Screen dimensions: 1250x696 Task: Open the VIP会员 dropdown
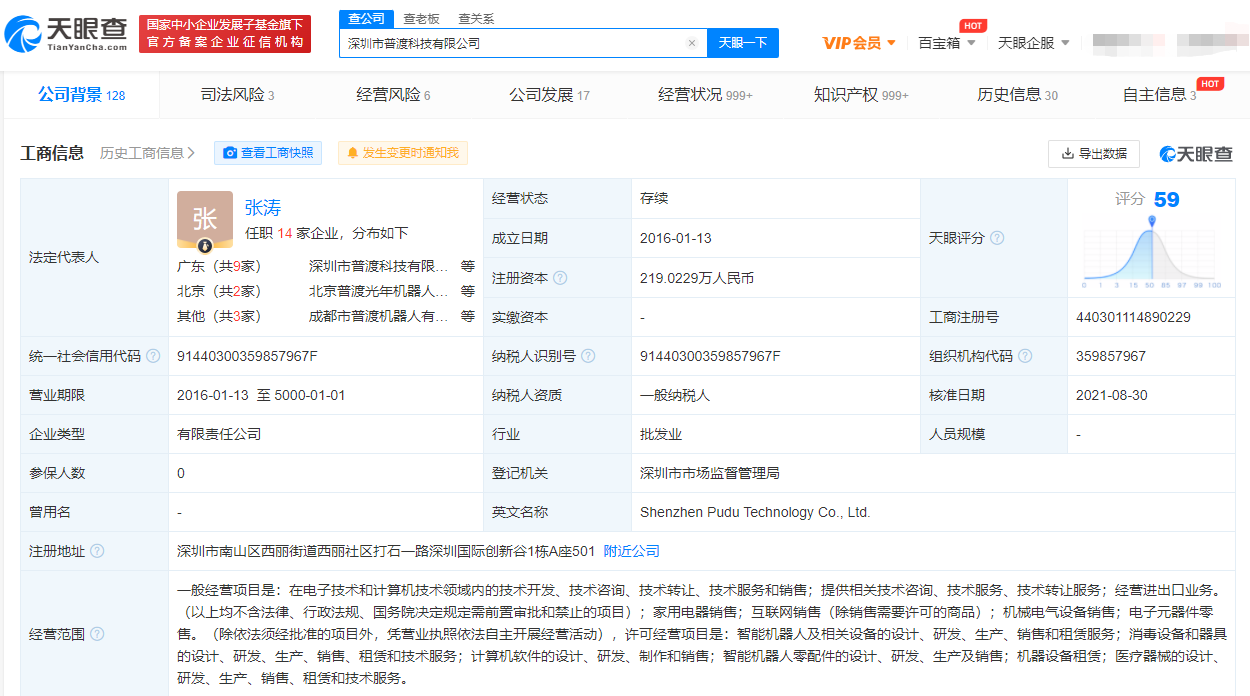click(x=859, y=43)
